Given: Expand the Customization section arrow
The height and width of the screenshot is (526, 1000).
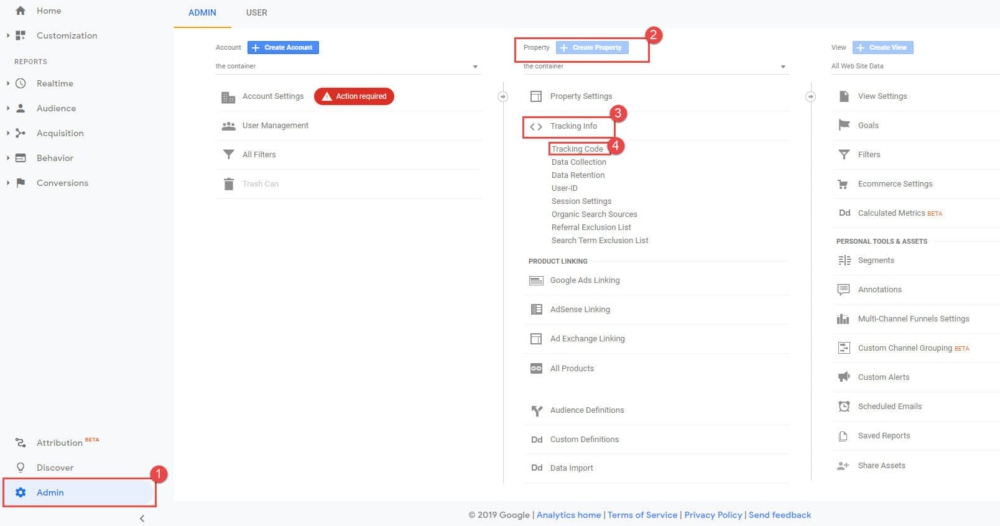Looking at the screenshot, I should click(8, 36).
